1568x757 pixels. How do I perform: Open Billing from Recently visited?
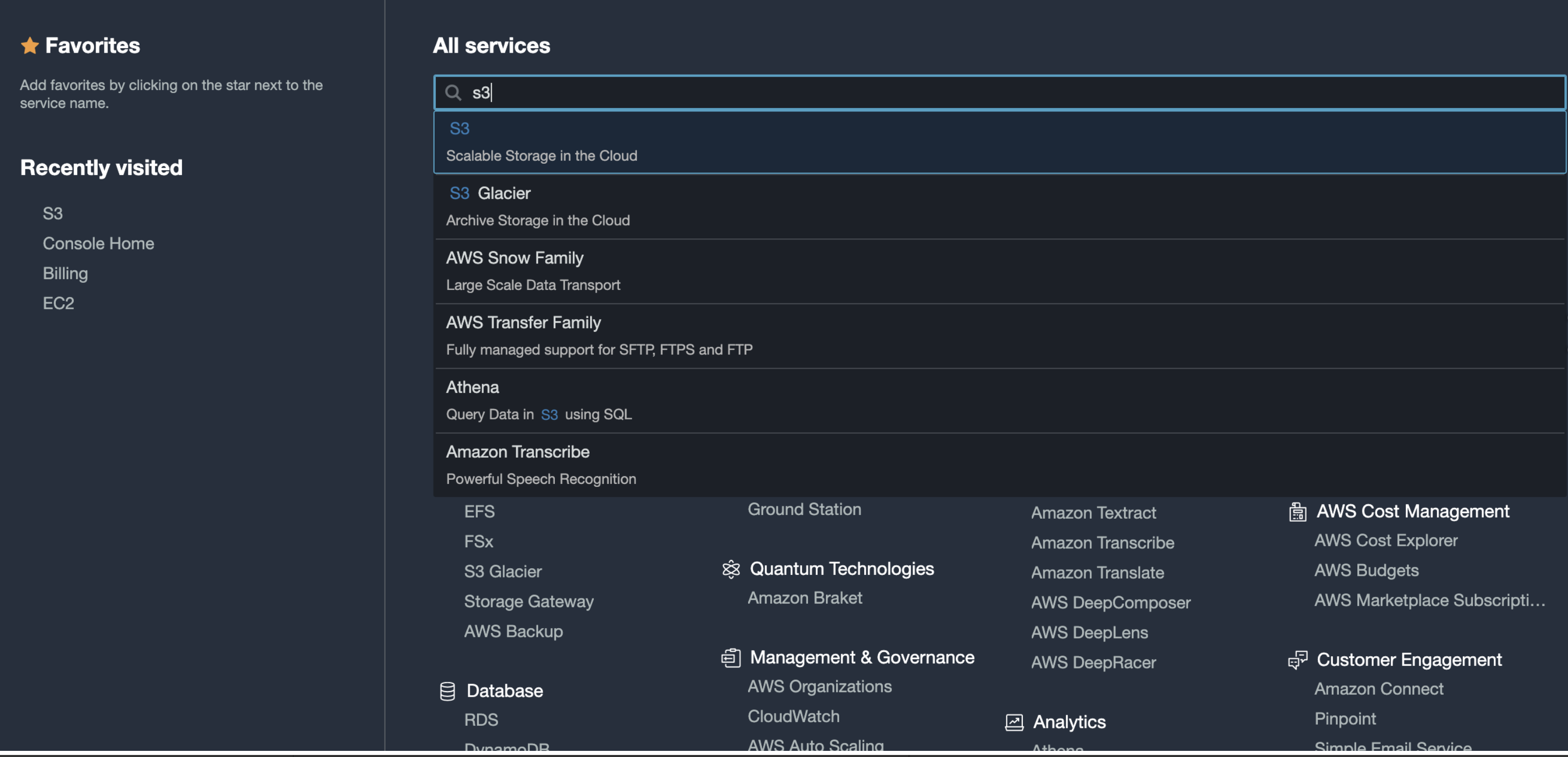pos(65,274)
